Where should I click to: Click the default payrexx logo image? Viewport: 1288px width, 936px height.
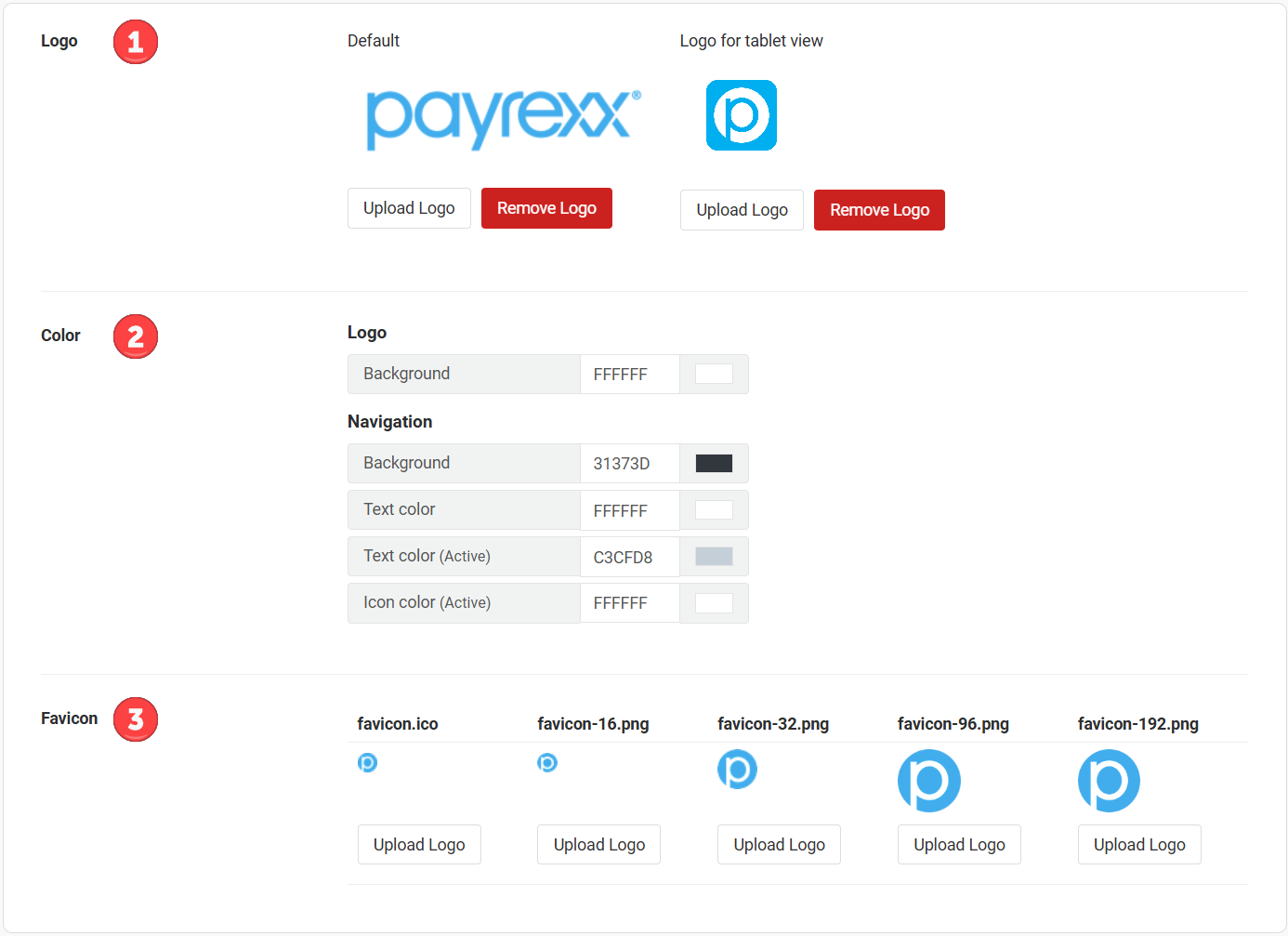(504, 119)
